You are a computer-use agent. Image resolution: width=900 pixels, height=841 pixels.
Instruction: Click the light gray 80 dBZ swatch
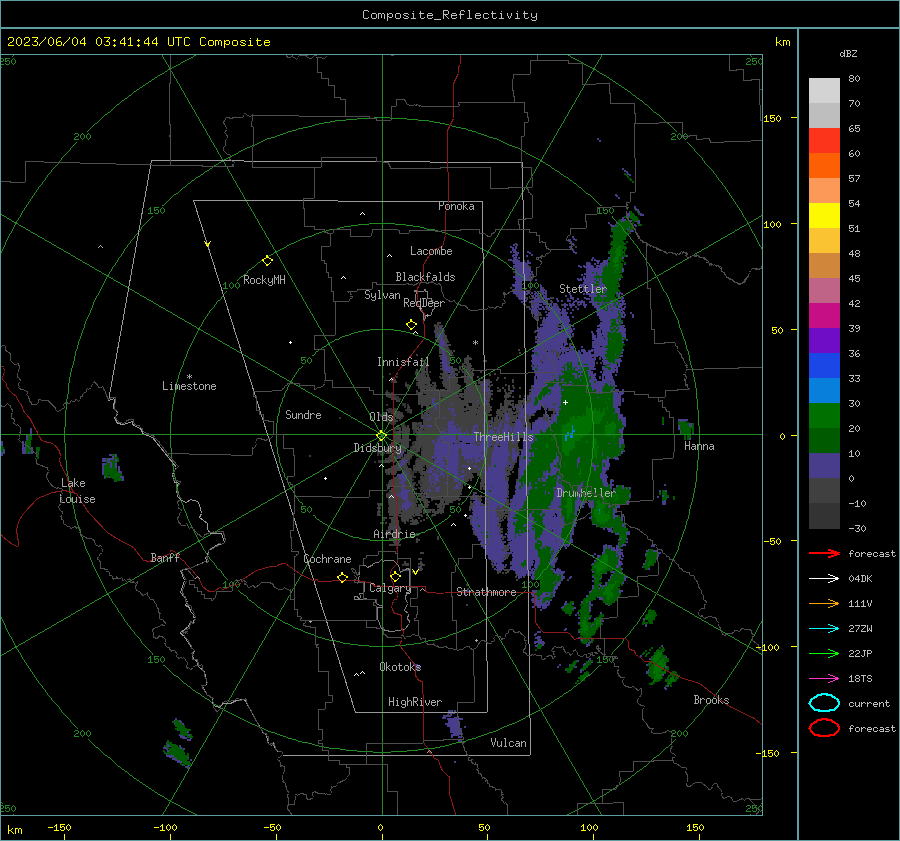click(x=824, y=91)
